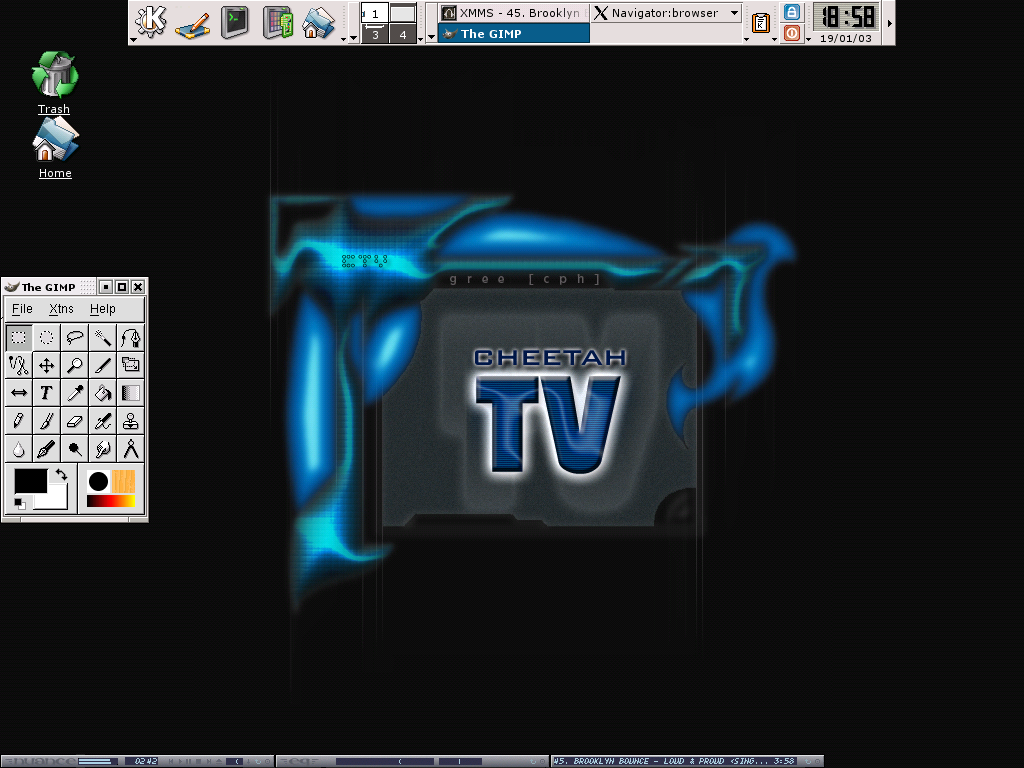
Task: Activate the Ink pen tool
Action: click(x=46, y=449)
